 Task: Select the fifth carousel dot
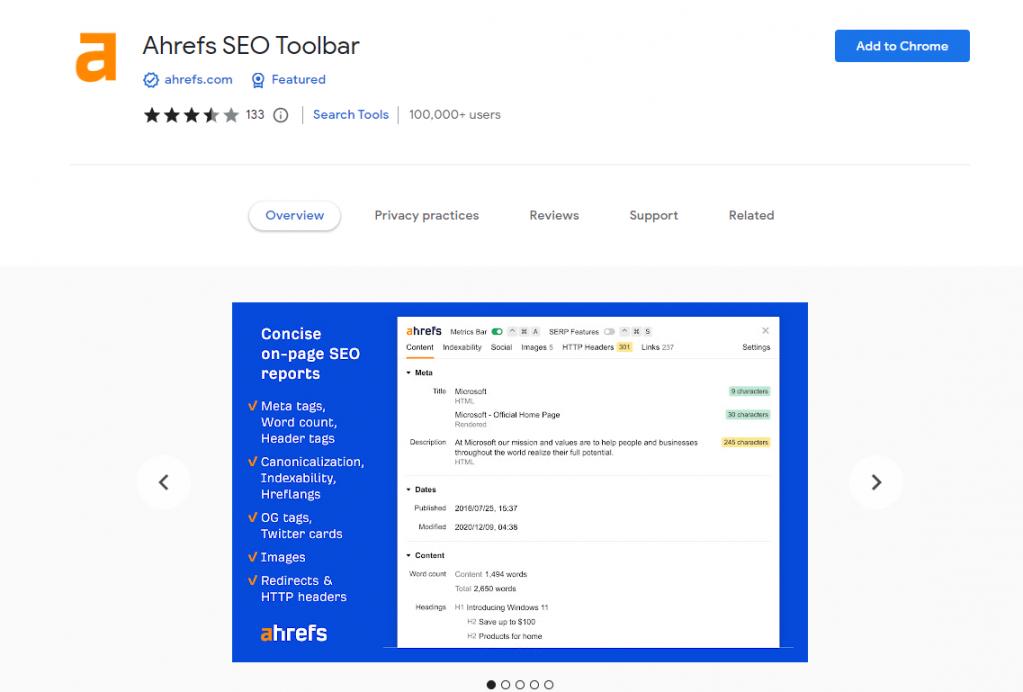[x=549, y=685]
